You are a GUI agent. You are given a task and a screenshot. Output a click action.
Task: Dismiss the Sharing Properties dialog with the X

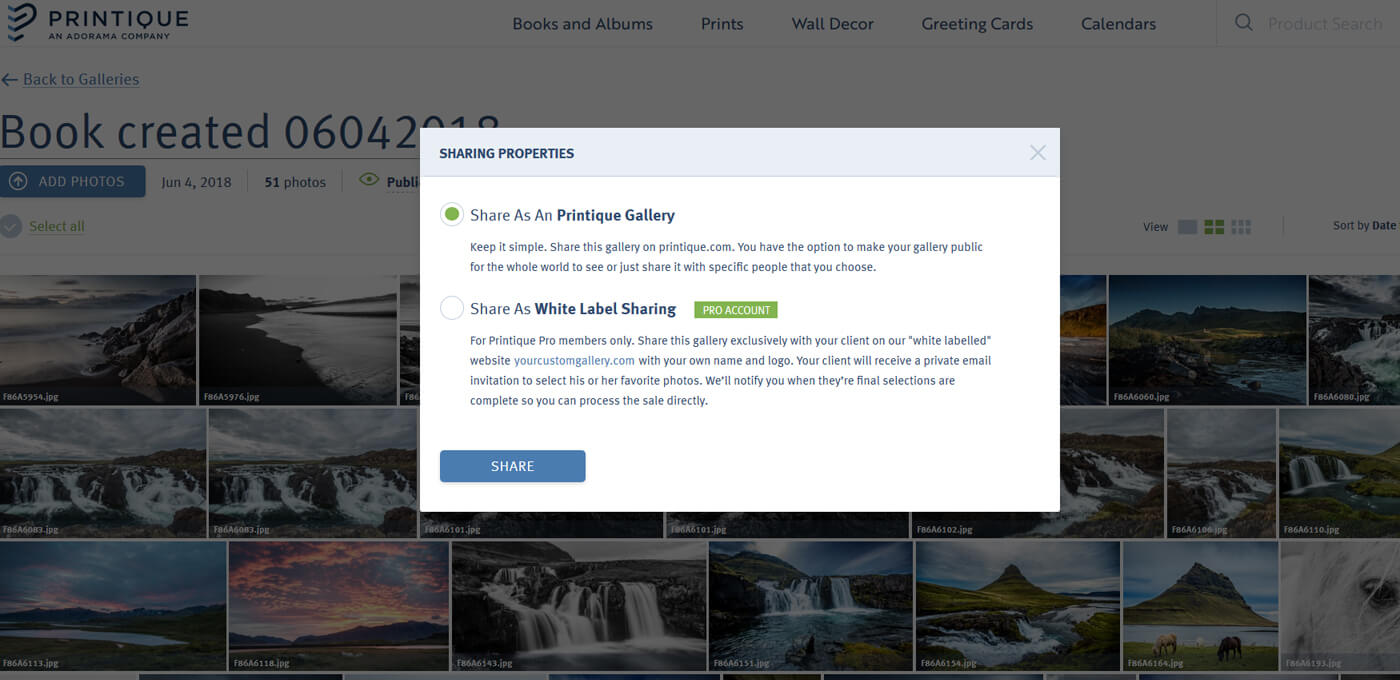tap(1037, 152)
